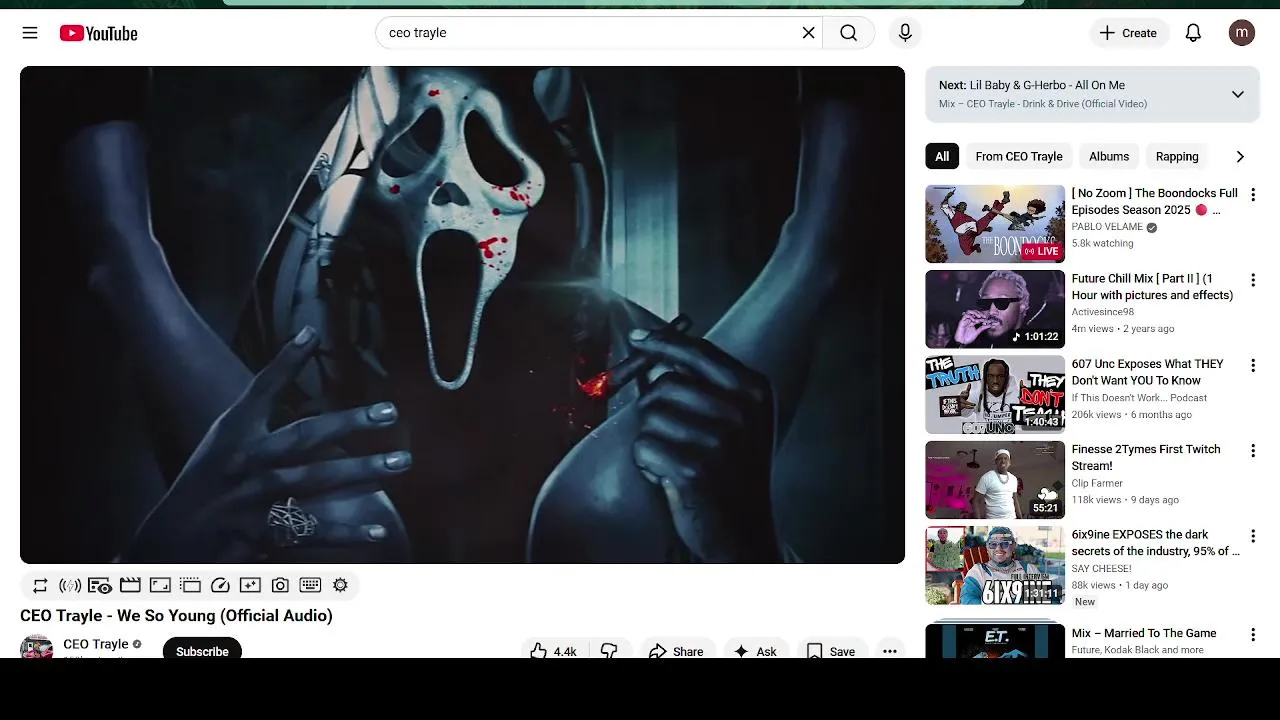1280x720 pixels.
Task: Open options for Married To The Game mix
Action: pos(1253,635)
